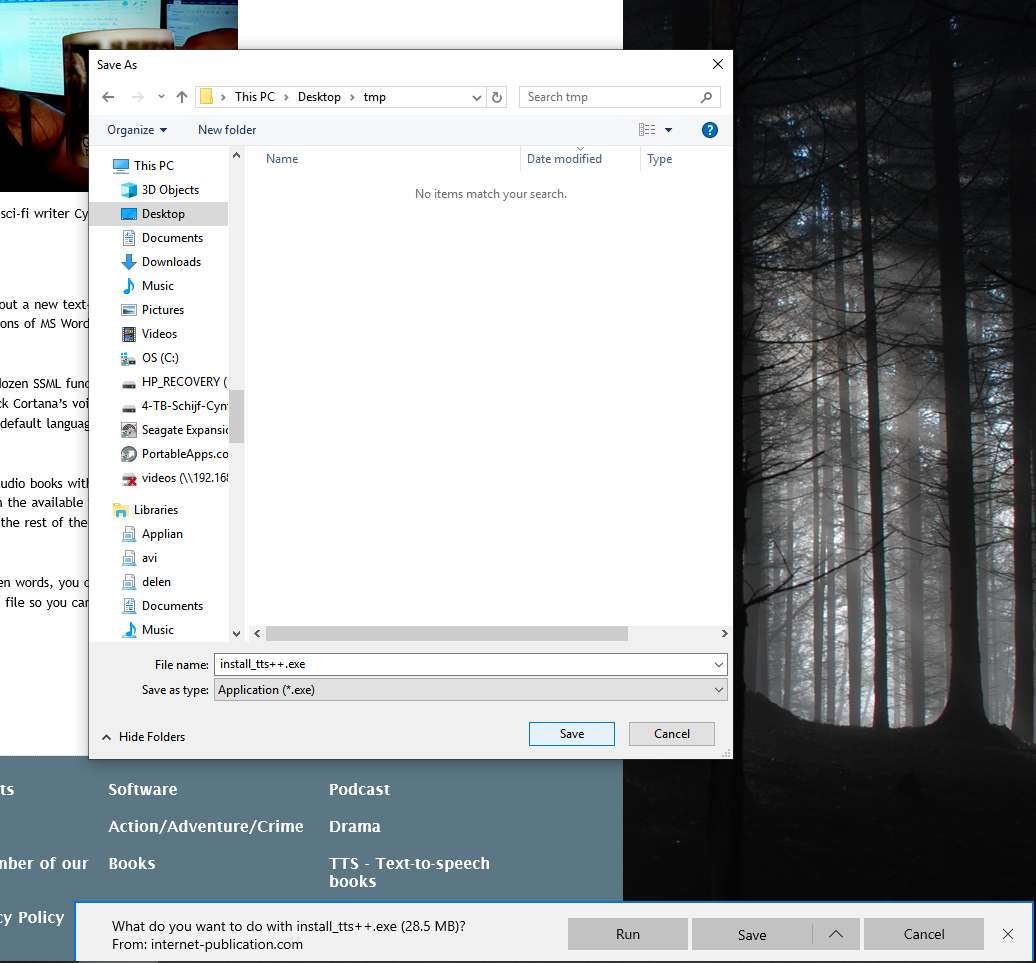Click tmp in address breadcrumb

(375, 97)
